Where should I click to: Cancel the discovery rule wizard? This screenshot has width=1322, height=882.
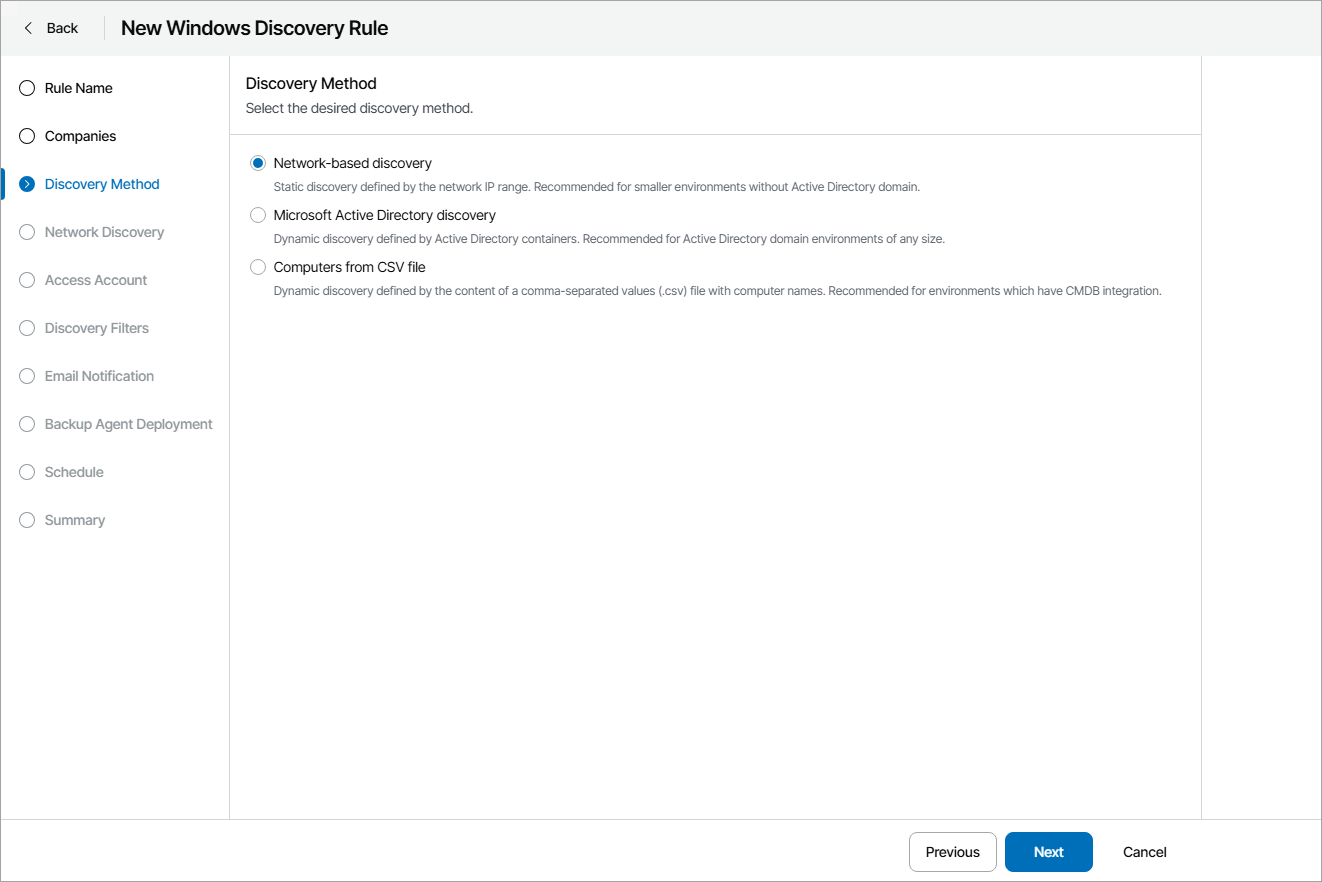1143,851
